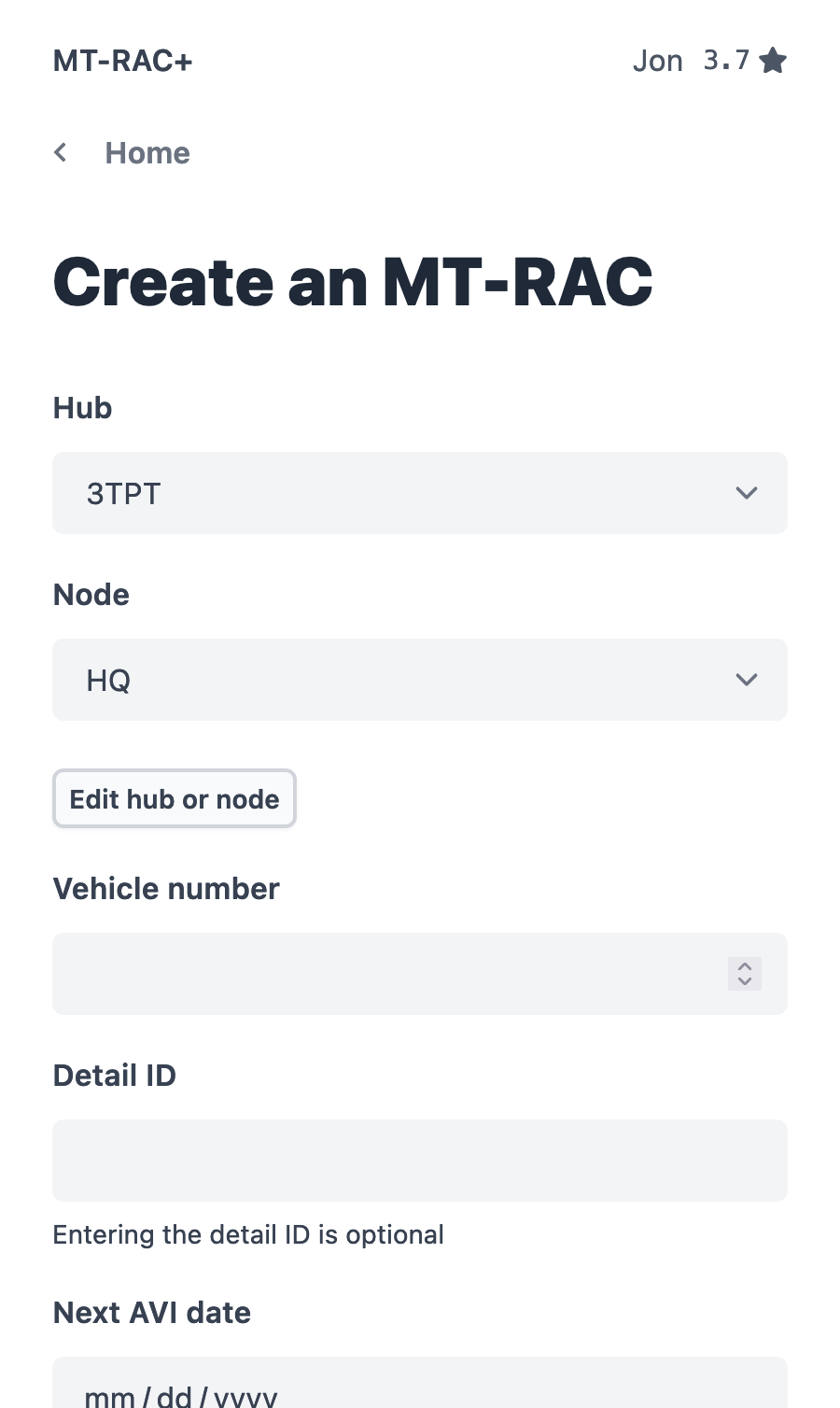Click the mm/dd/yyyy date placeholder
The height and width of the screenshot is (1408, 840).
pos(180,1396)
